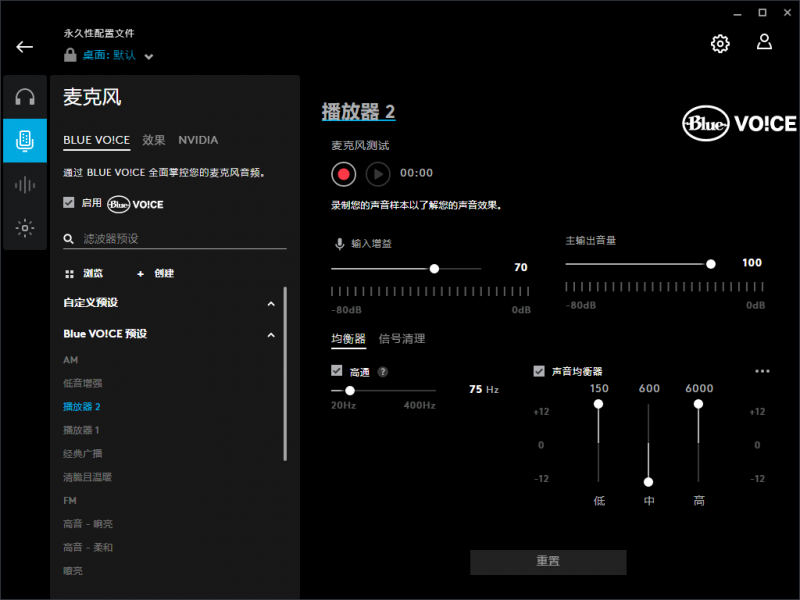The width and height of the screenshot is (800, 600).
Task: Uncheck the 声音均衡器 checkbox
Action: (x=539, y=371)
